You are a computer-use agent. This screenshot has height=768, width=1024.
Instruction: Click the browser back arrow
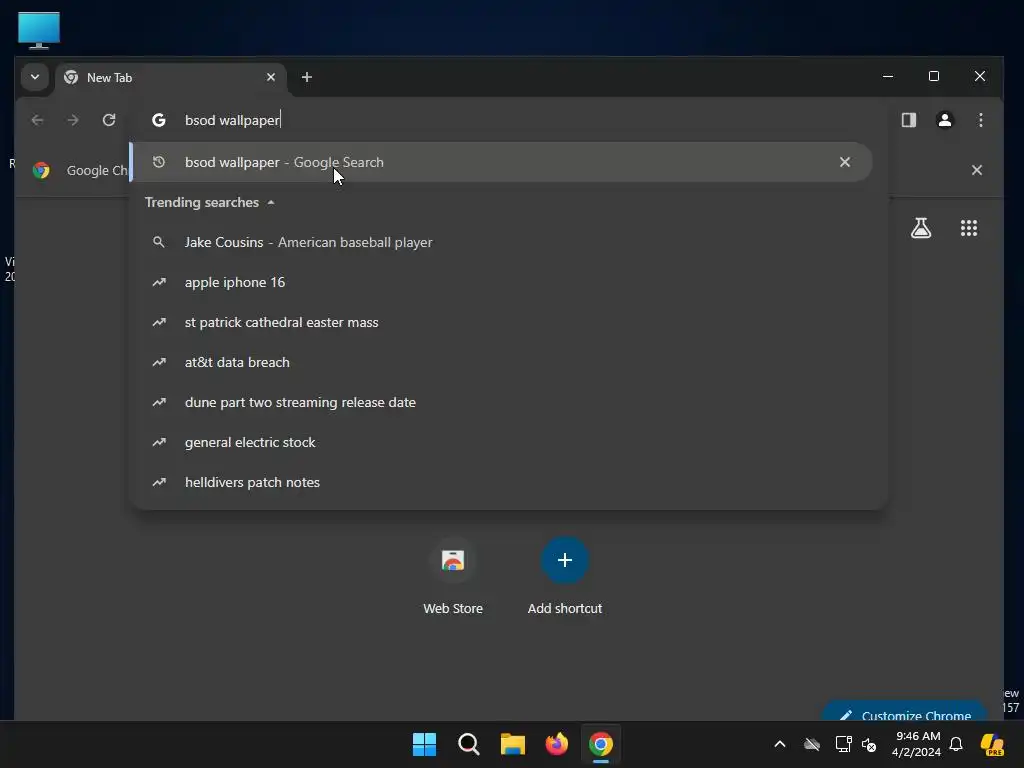click(x=37, y=120)
